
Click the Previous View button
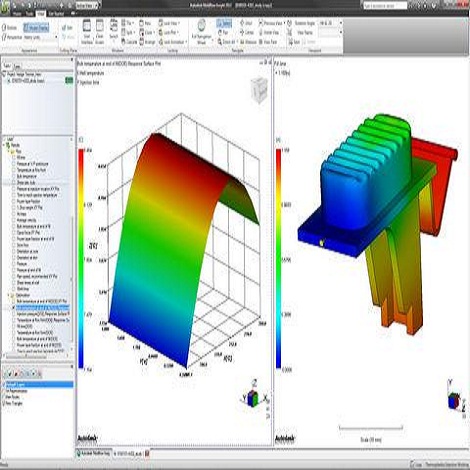[271, 23]
